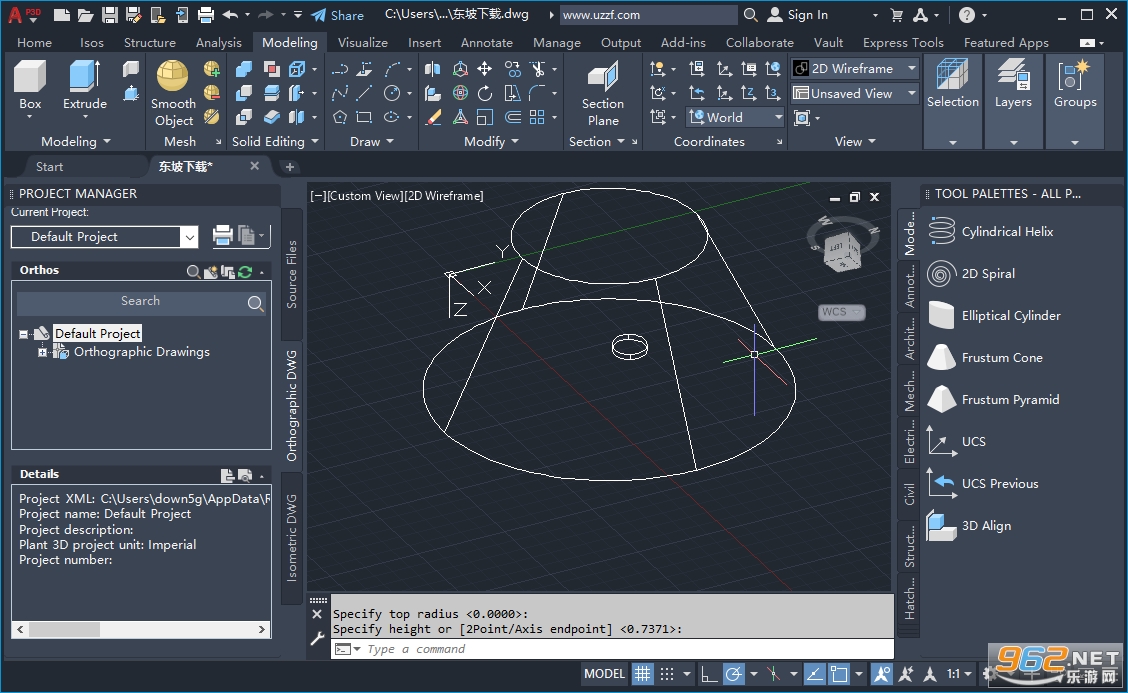Switch to the Visualize ribbon tab

pyautogui.click(x=363, y=42)
